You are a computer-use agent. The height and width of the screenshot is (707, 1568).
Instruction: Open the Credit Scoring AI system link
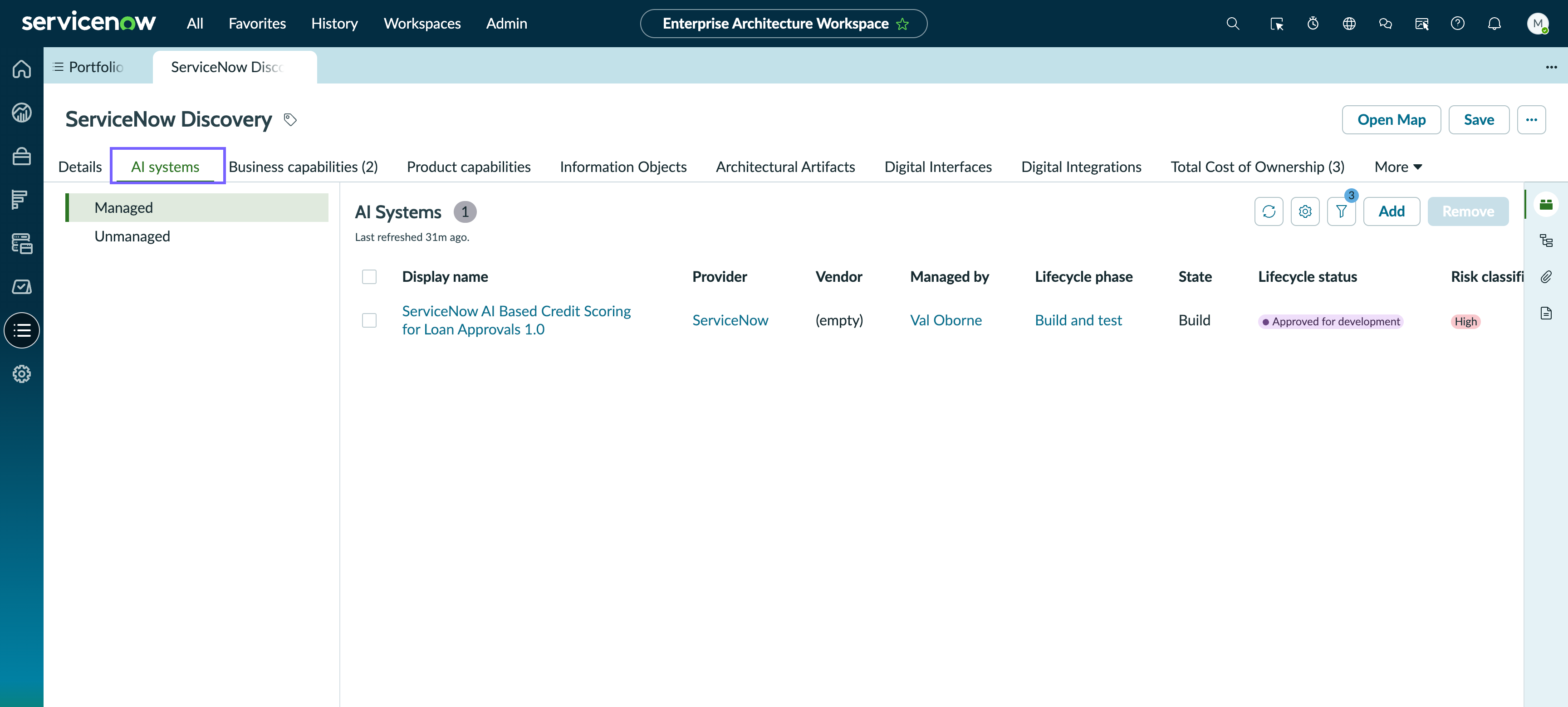click(x=516, y=320)
